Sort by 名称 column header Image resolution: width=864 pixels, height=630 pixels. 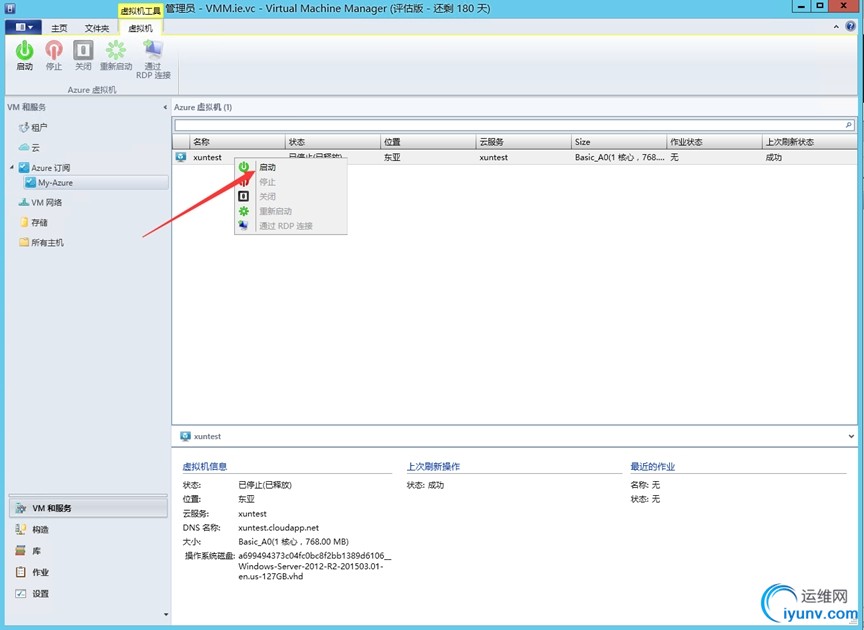point(237,142)
